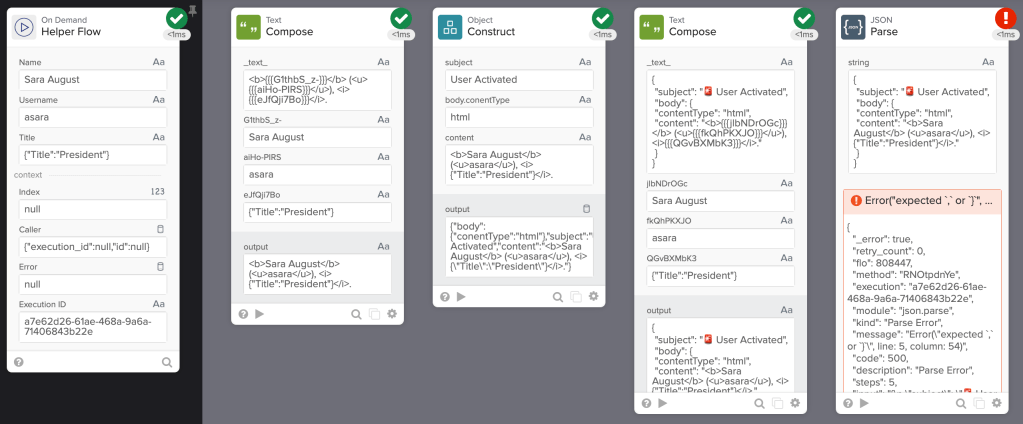The height and width of the screenshot is (424, 1023).
Task: Open the 123 type selector for Index field
Action: click(x=158, y=192)
